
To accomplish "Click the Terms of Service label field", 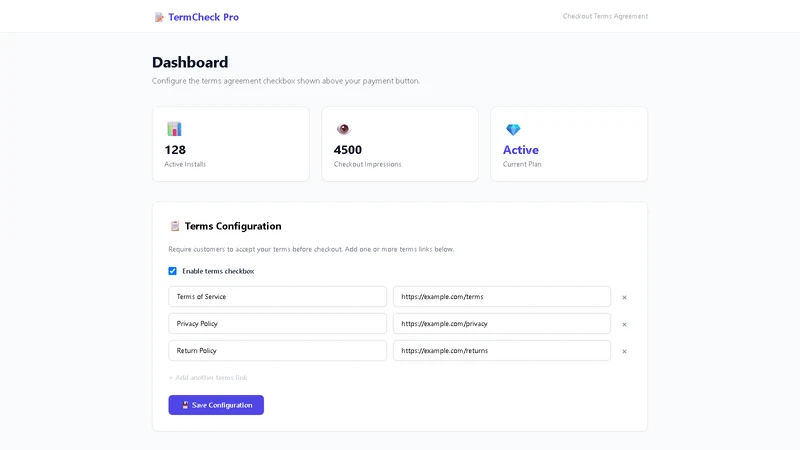I will tap(278, 296).
